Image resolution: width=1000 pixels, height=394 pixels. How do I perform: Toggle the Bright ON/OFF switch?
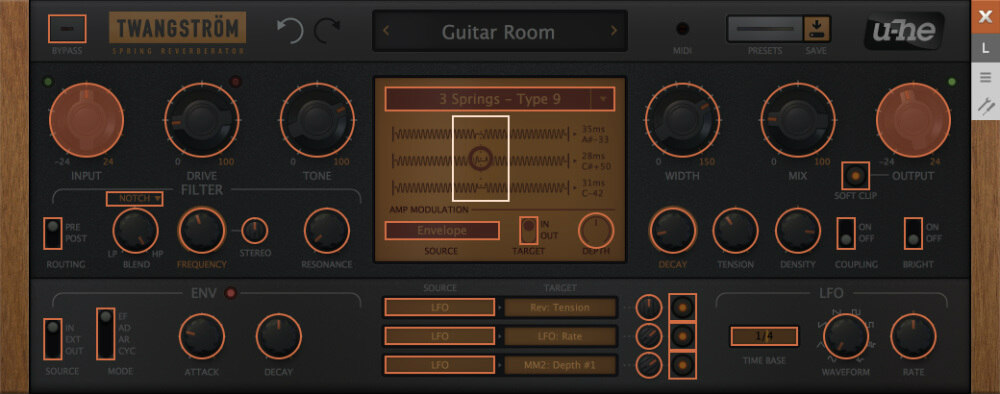[x=913, y=233]
